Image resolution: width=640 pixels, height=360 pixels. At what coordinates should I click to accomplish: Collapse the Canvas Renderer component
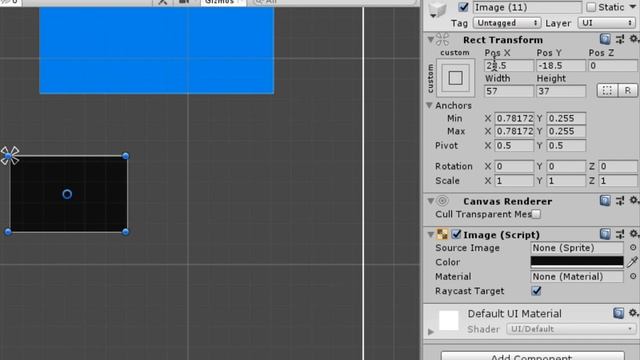431,201
